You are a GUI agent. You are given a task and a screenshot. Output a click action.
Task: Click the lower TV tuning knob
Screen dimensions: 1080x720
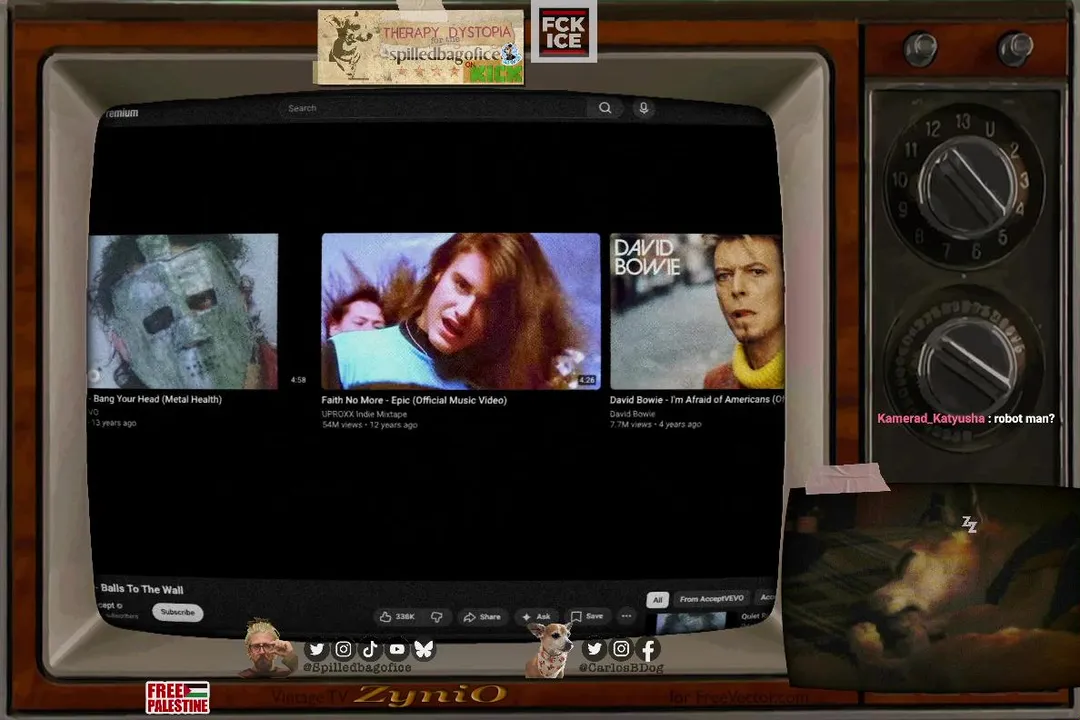pyautogui.click(x=968, y=367)
